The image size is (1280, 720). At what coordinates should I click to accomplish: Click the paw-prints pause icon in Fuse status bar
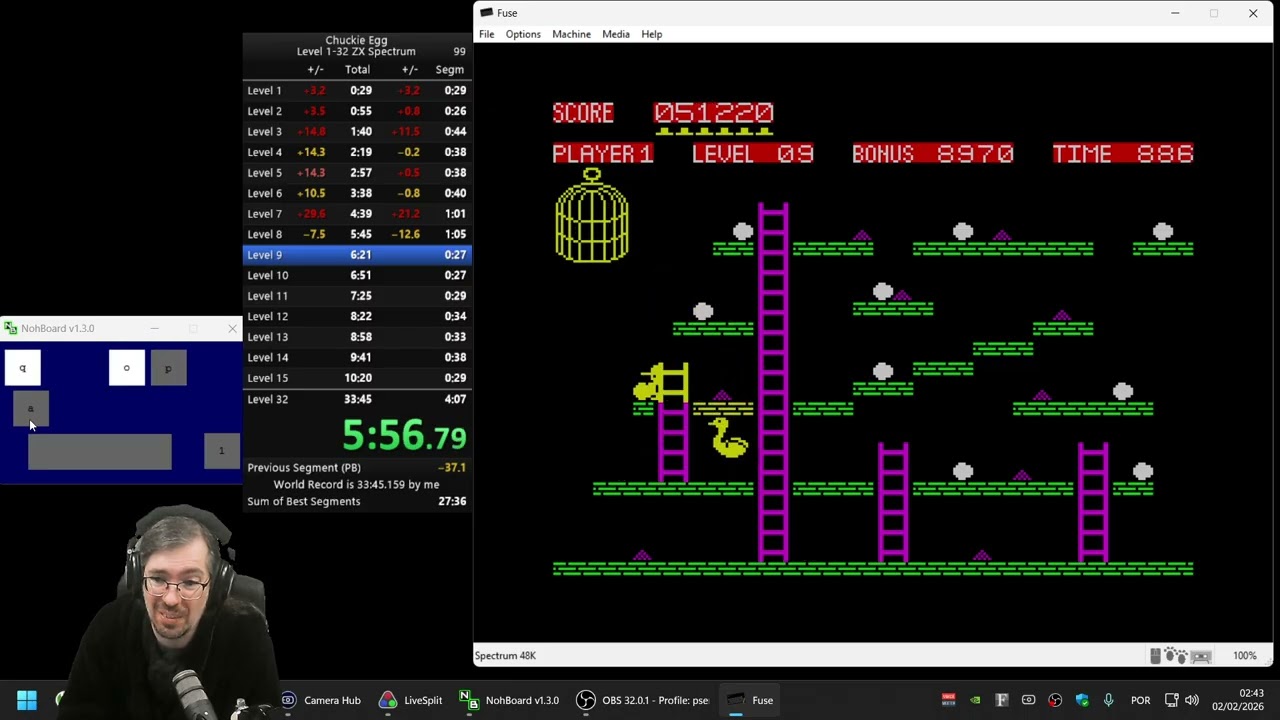click(1176, 656)
